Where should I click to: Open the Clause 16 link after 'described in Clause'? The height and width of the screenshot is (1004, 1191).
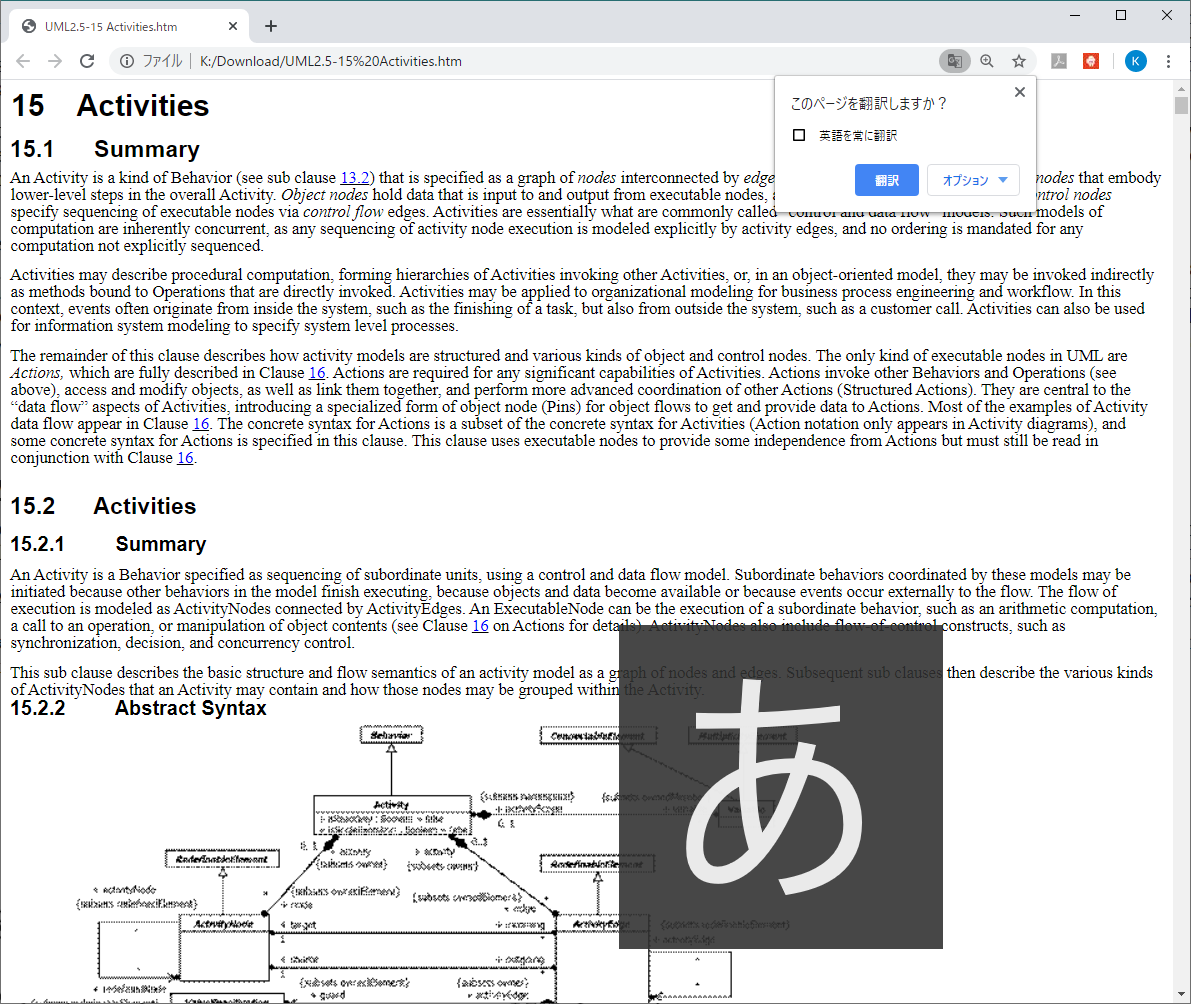(x=317, y=373)
